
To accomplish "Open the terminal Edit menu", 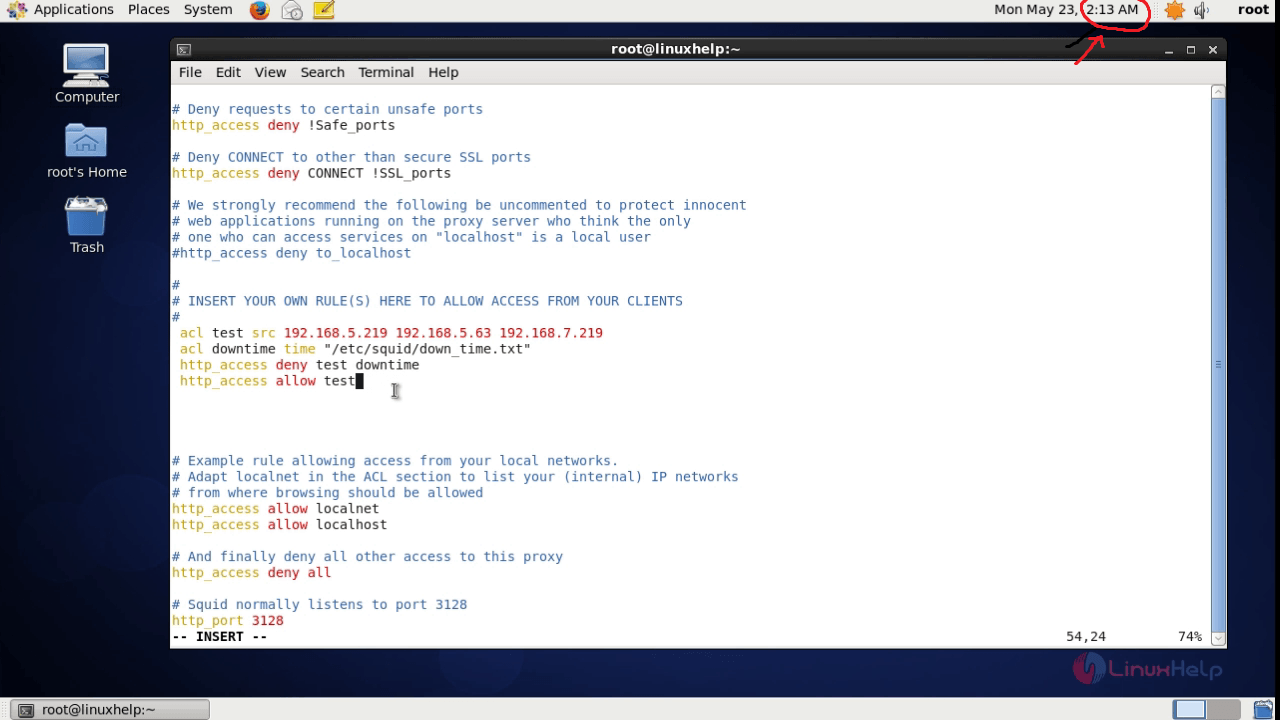I will pos(228,72).
